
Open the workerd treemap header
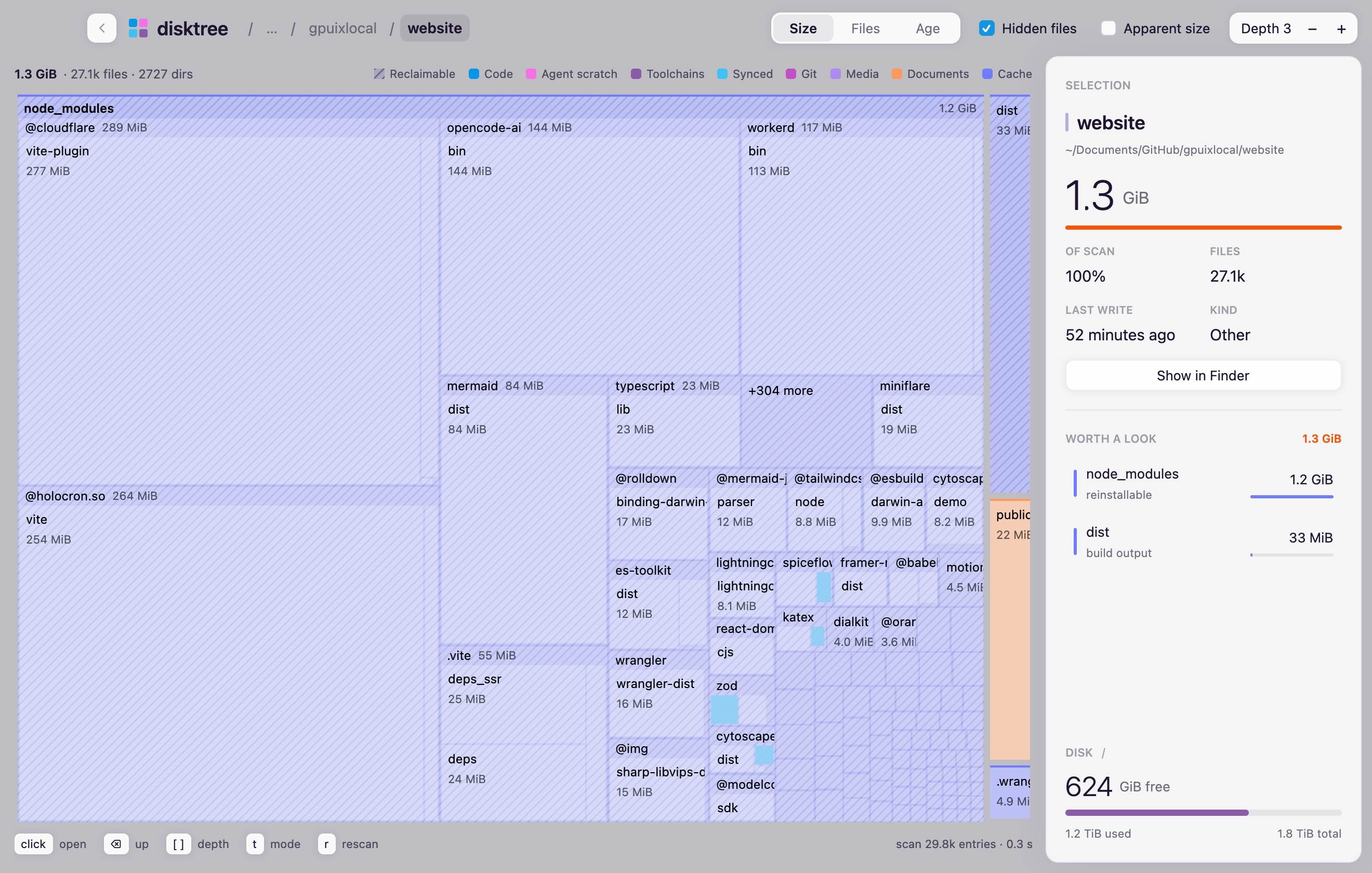tap(862, 127)
